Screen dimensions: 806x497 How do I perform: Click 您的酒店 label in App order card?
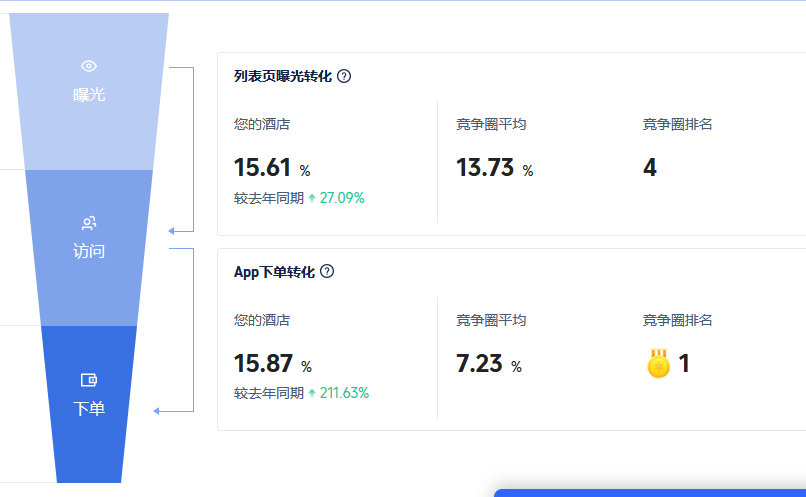(262, 320)
